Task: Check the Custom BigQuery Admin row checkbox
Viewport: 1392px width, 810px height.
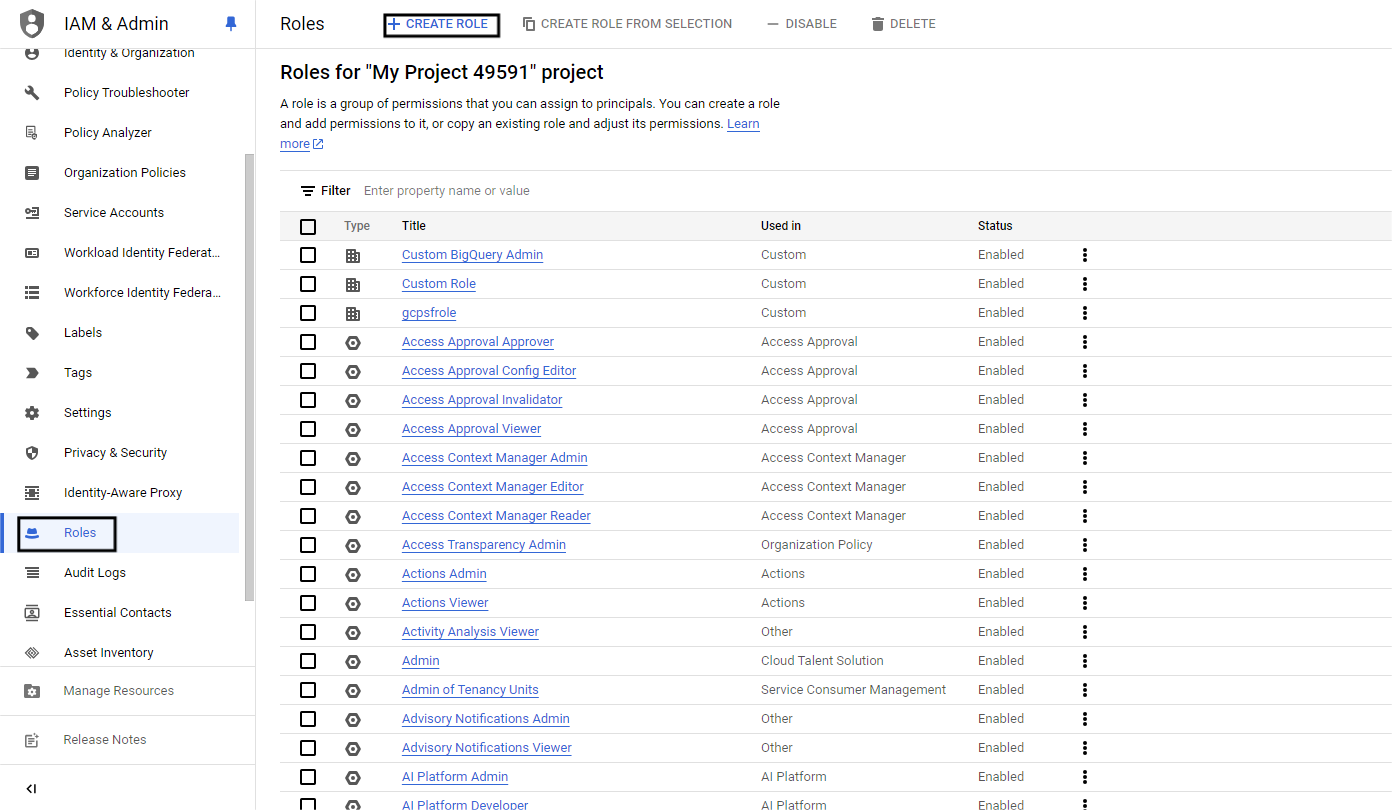Action: tap(308, 255)
